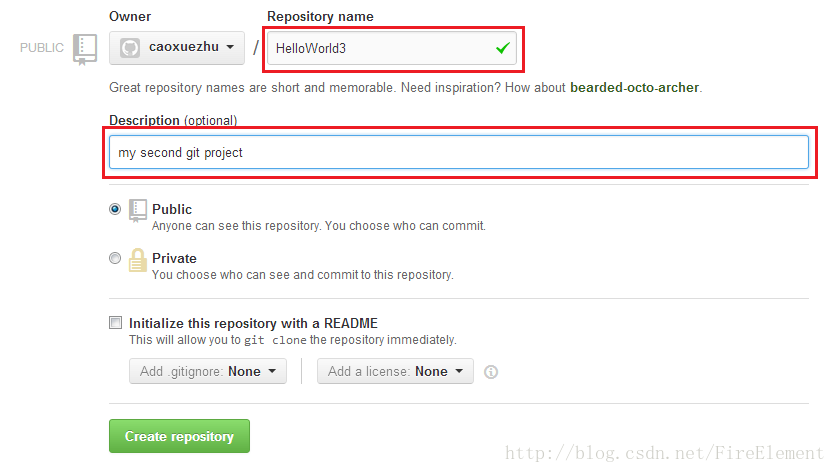
Task: Click the PUBLIC text label beside the owner
Action: pyautogui.click(x=42, y=48)
